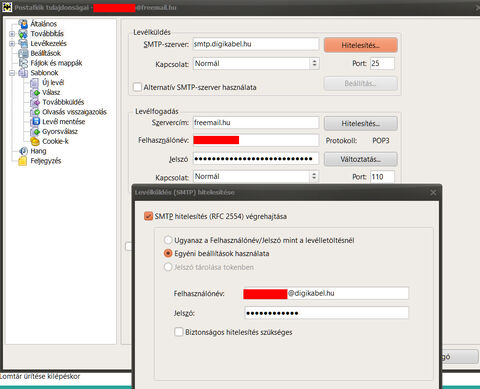Click the Levélfogadás Felhasználónév field
The width and height of the screenshot is (480, 389).
coord(256,140)
